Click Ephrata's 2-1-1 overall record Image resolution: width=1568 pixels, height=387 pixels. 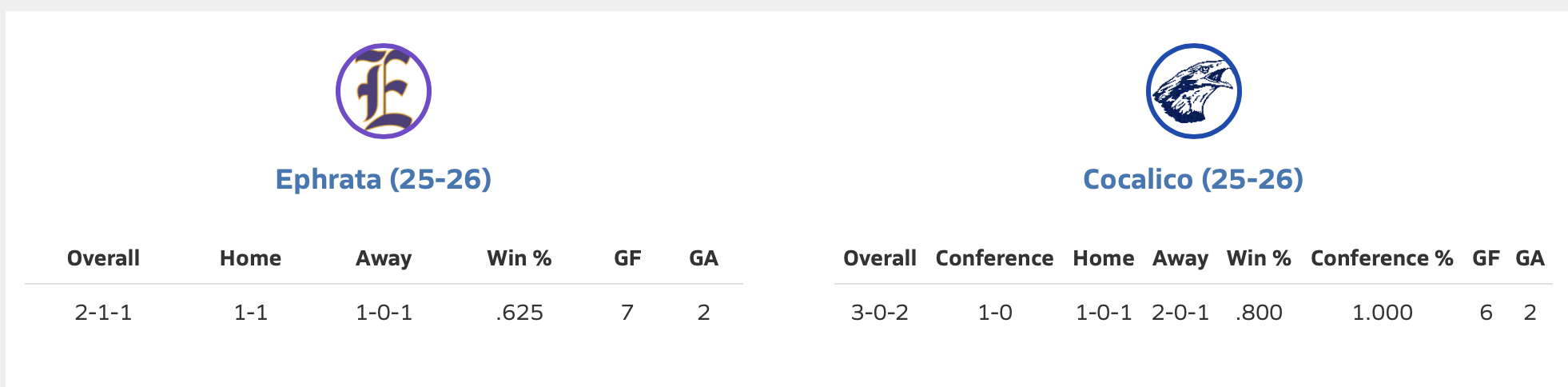point(103,313)
